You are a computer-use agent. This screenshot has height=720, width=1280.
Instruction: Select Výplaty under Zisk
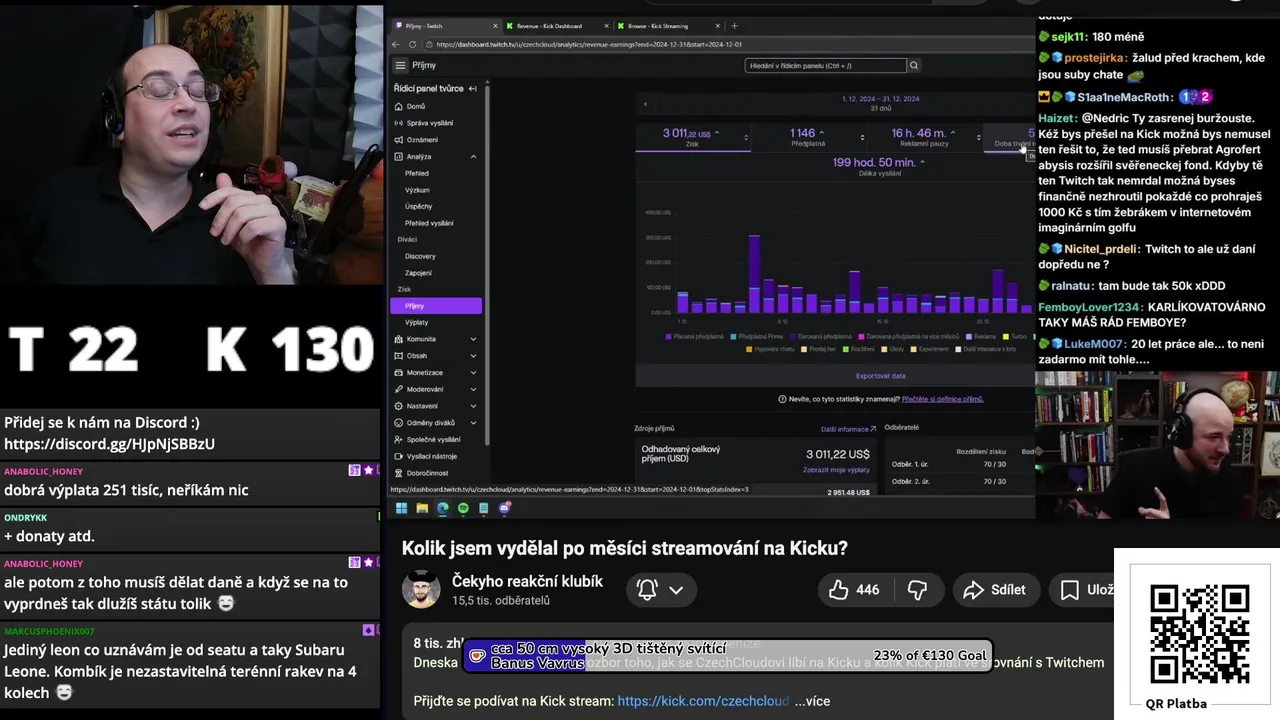click(x=417, y=322)
